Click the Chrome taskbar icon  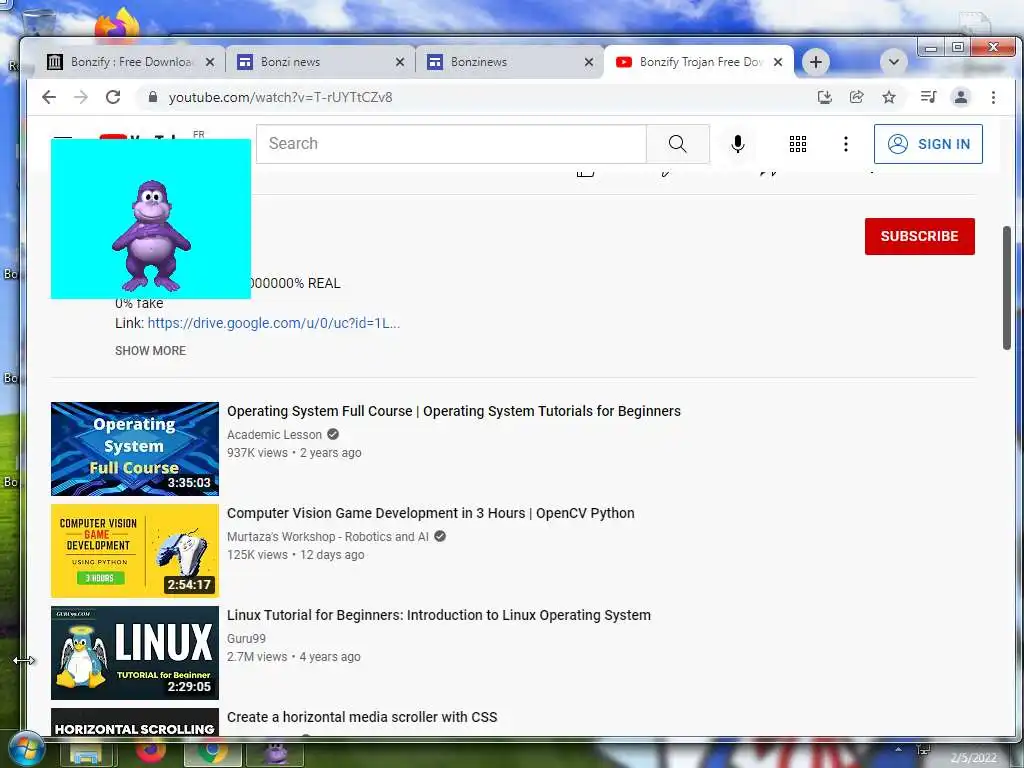pyautogui.click(x=212, y=752)
